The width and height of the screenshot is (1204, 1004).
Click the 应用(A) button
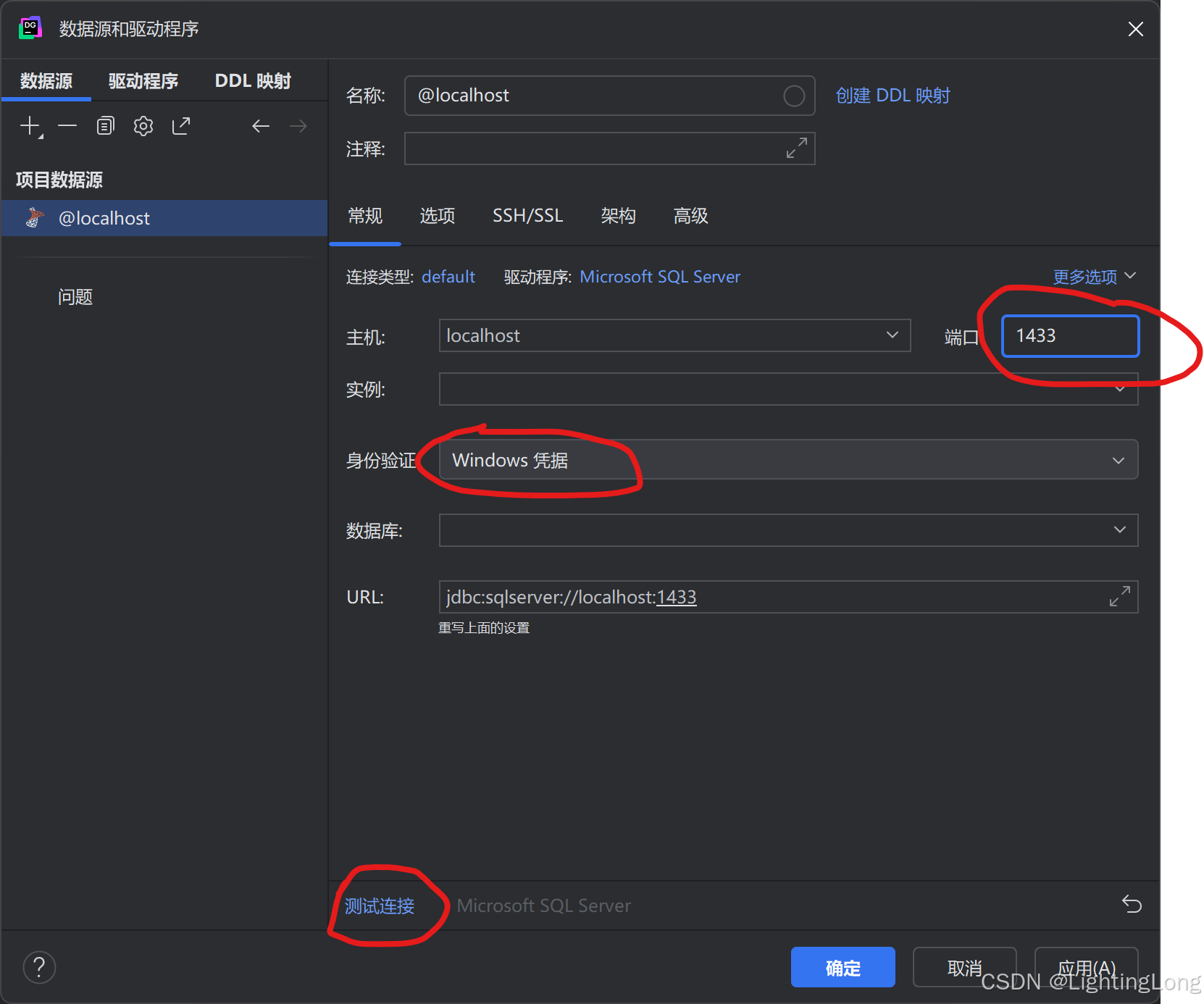tap(1086, 967)
